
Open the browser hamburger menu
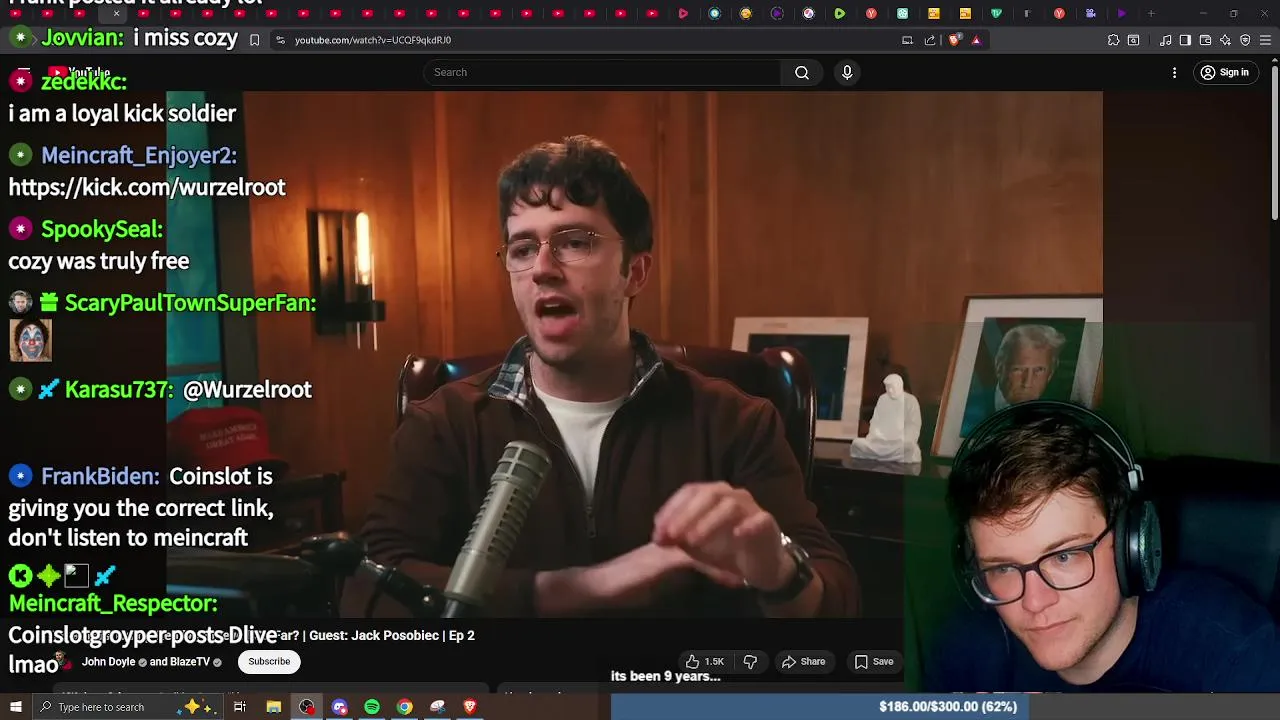[x=1265, y=40]
